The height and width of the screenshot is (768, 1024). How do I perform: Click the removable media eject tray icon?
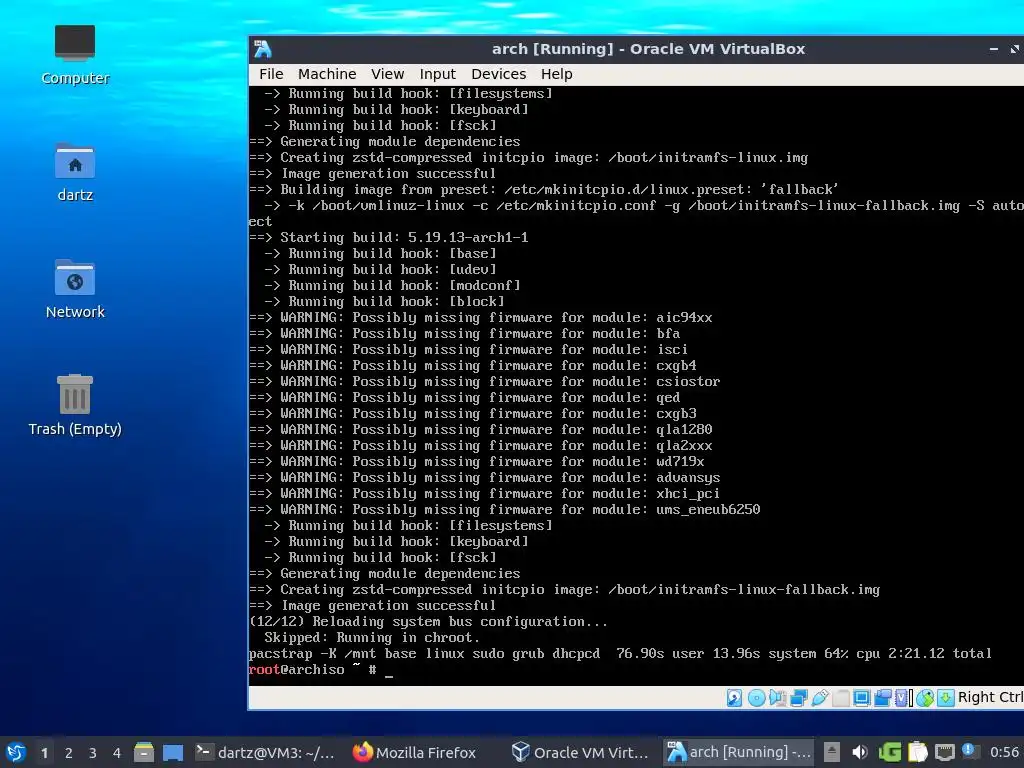click(831, 753)
